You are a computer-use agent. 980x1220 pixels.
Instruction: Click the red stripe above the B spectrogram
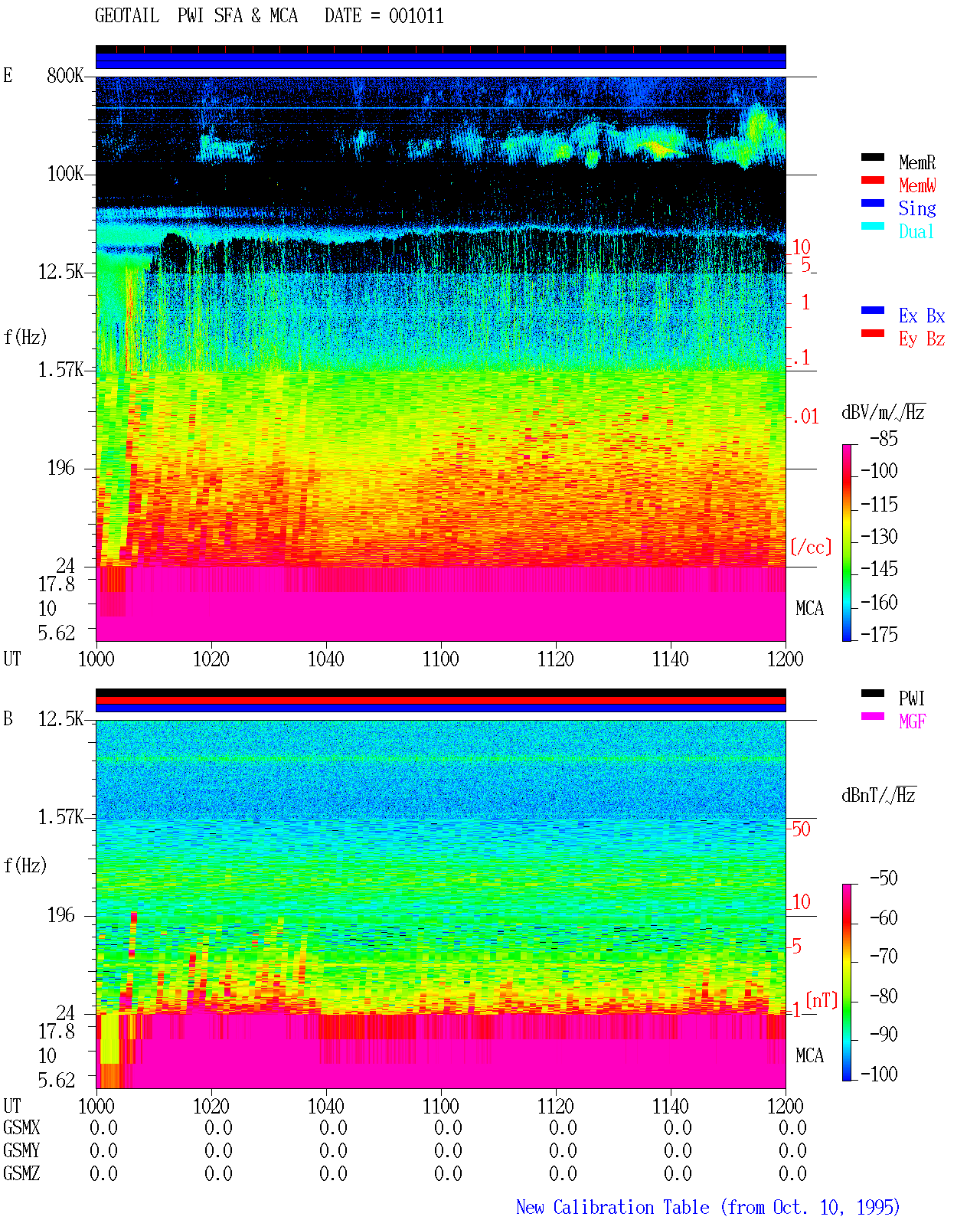(x=441, y=700)
